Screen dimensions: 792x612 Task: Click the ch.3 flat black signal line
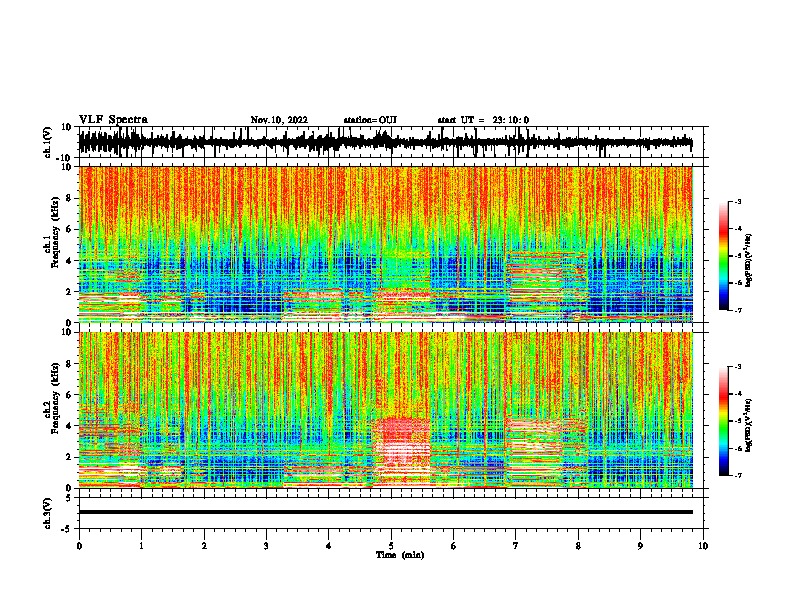(x=385, y=512)
